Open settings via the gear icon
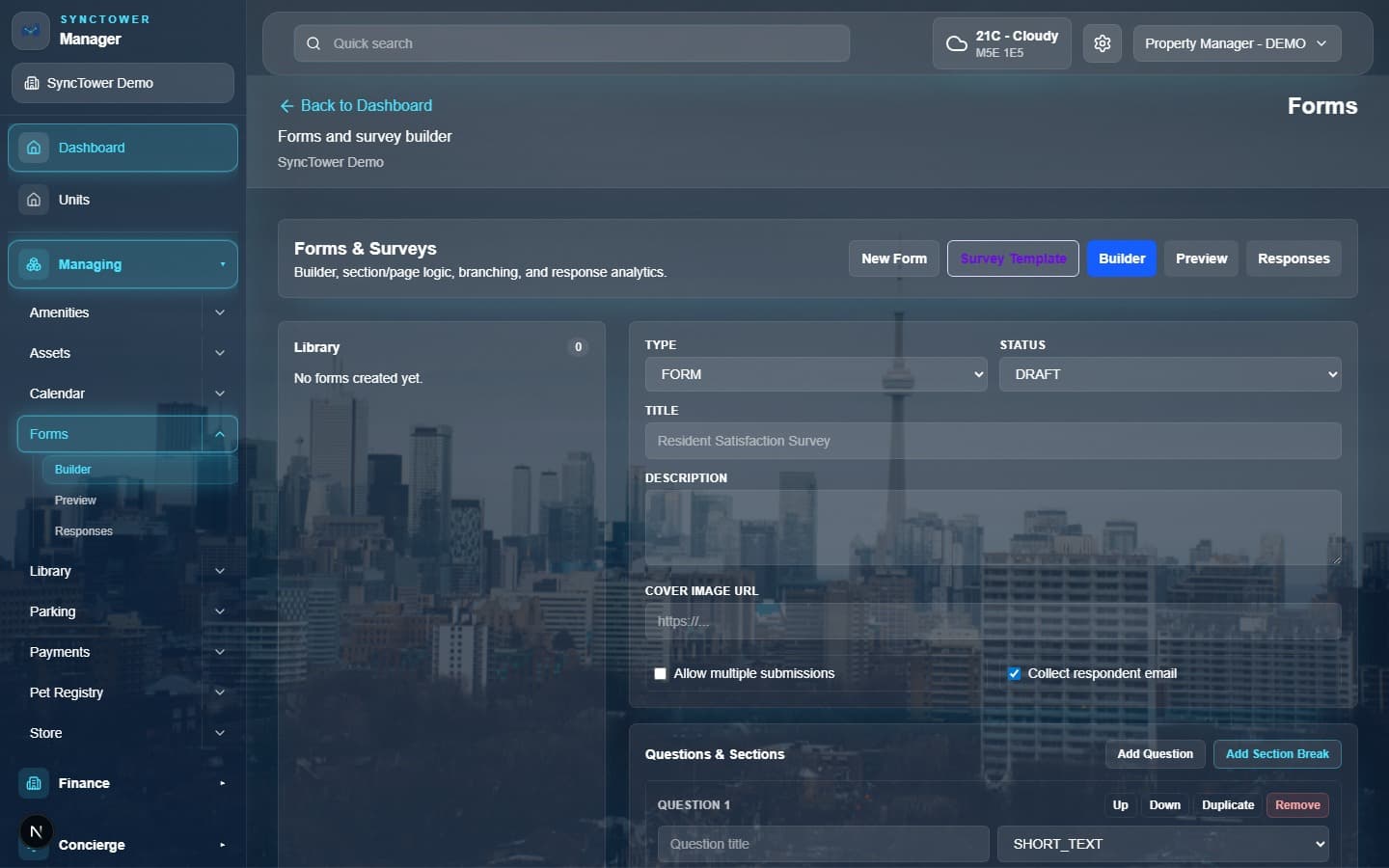The height and width of the screenshot is (868, 1389). pyautogui.click(x=1103, y=43)
